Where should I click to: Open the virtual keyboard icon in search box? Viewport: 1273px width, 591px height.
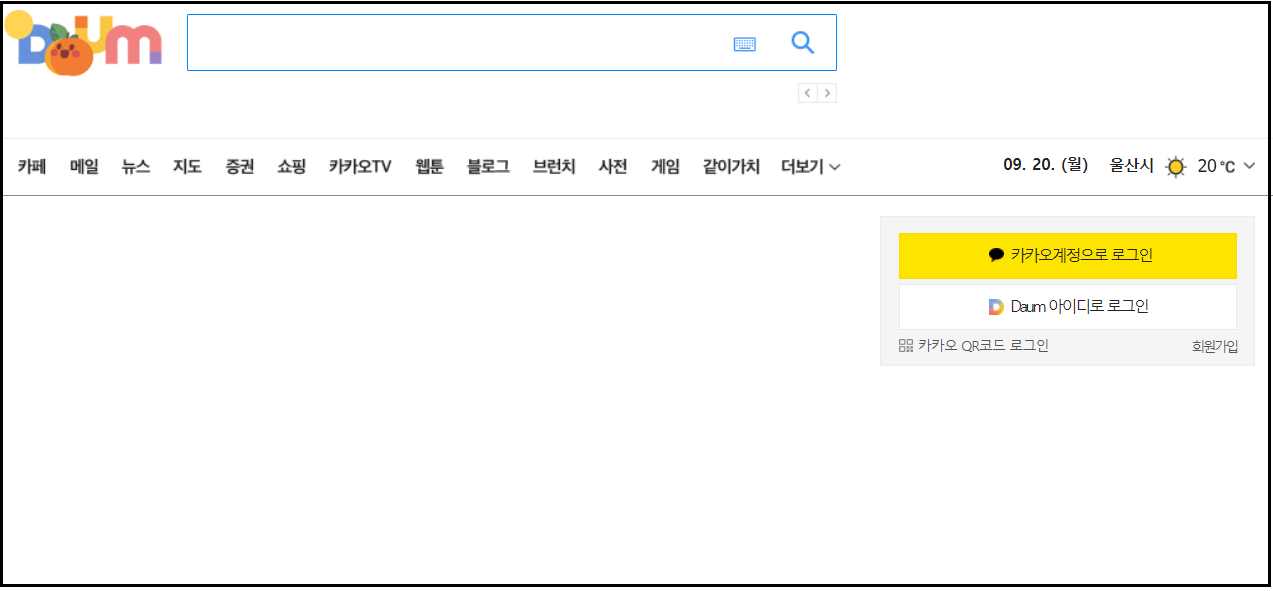pos(745,44)
